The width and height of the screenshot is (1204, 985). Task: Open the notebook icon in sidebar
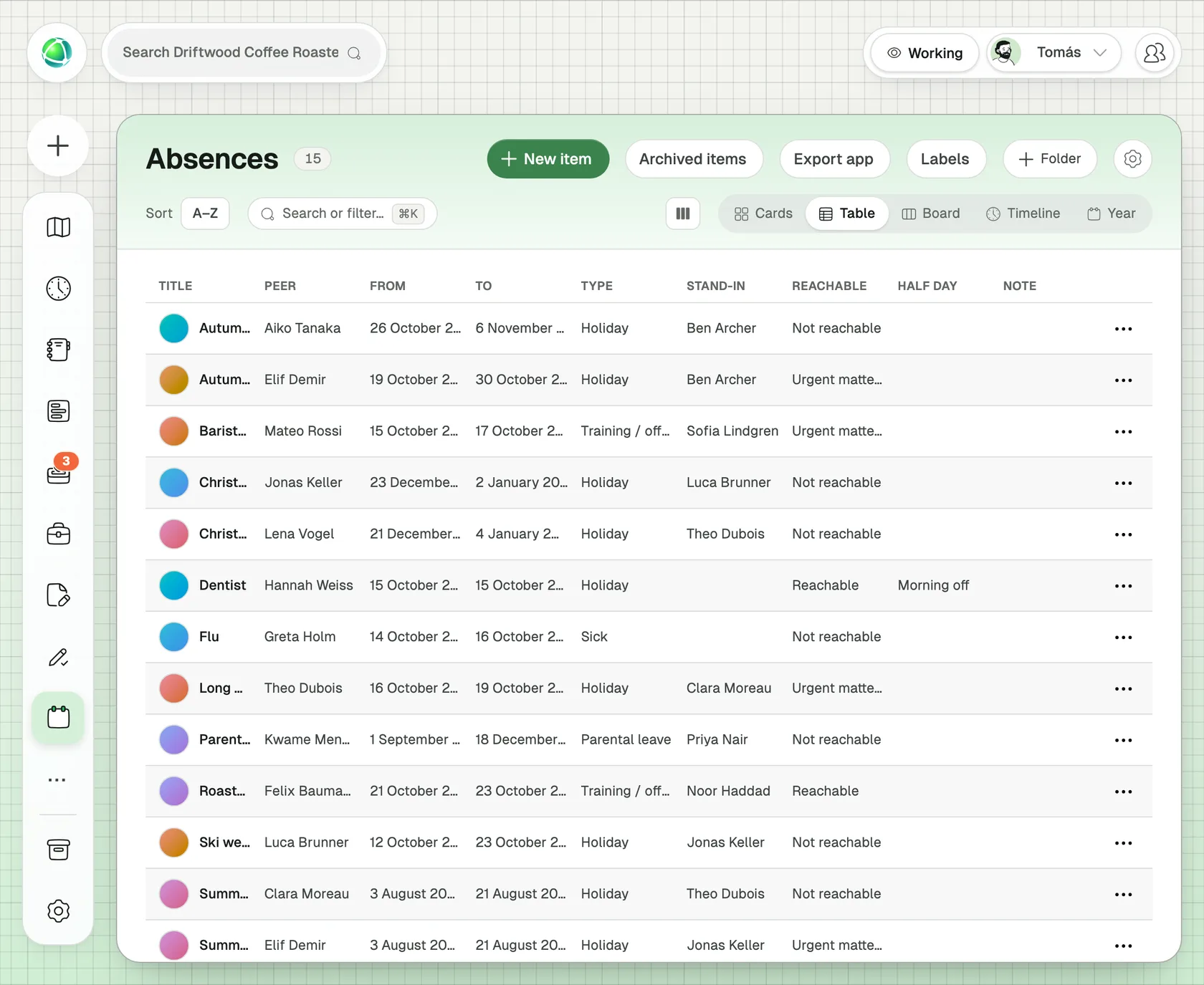[x=58, y=350]
